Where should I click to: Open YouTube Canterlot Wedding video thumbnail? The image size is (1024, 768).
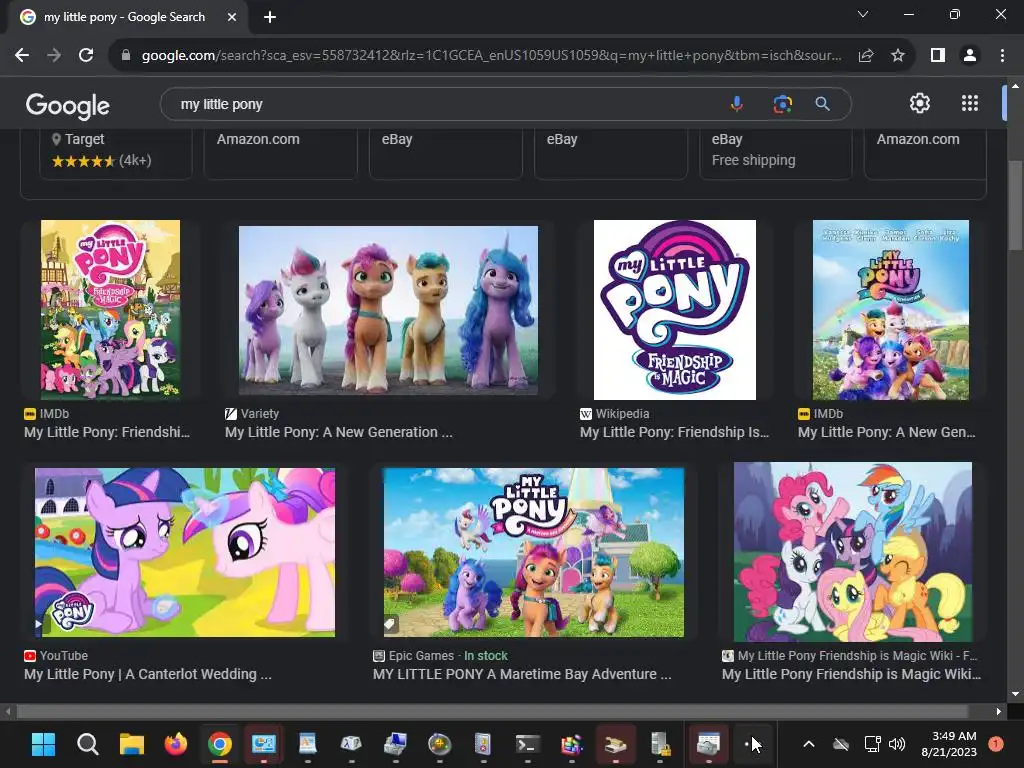point(185,552)
